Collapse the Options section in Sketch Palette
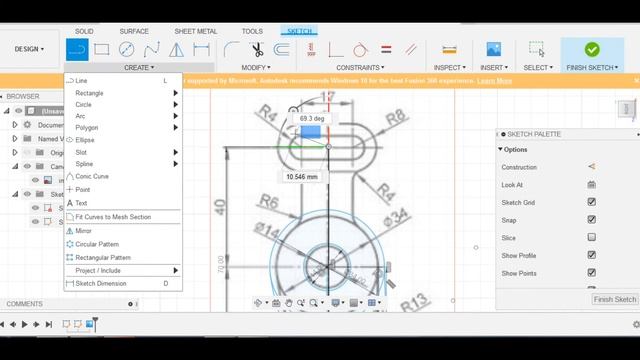This screenshot has height=360, width=640. [x=500, y=149]
